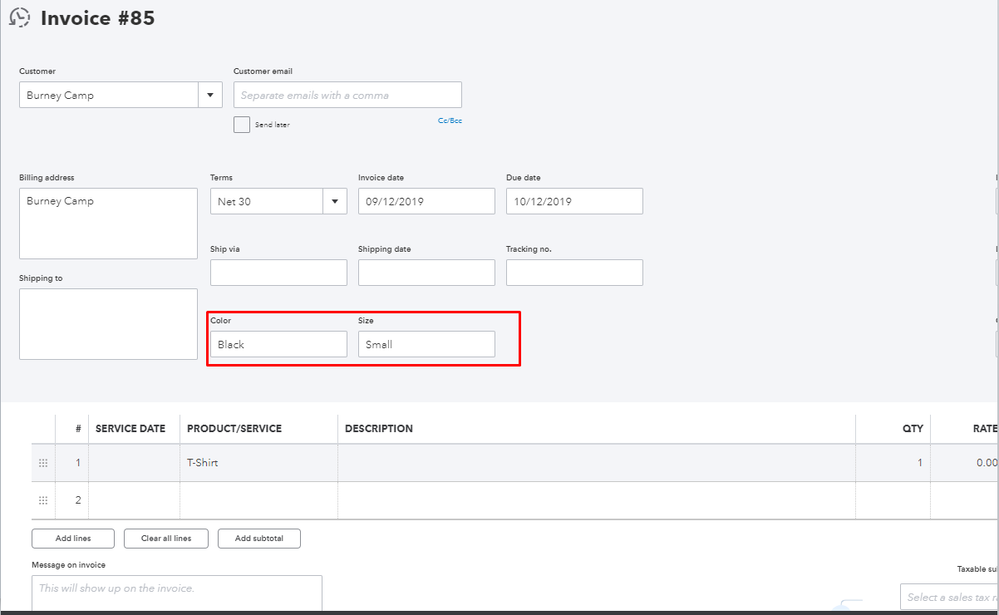Click drag handle icon for row 1
The image size is (999, 615).
coord(43,463)
